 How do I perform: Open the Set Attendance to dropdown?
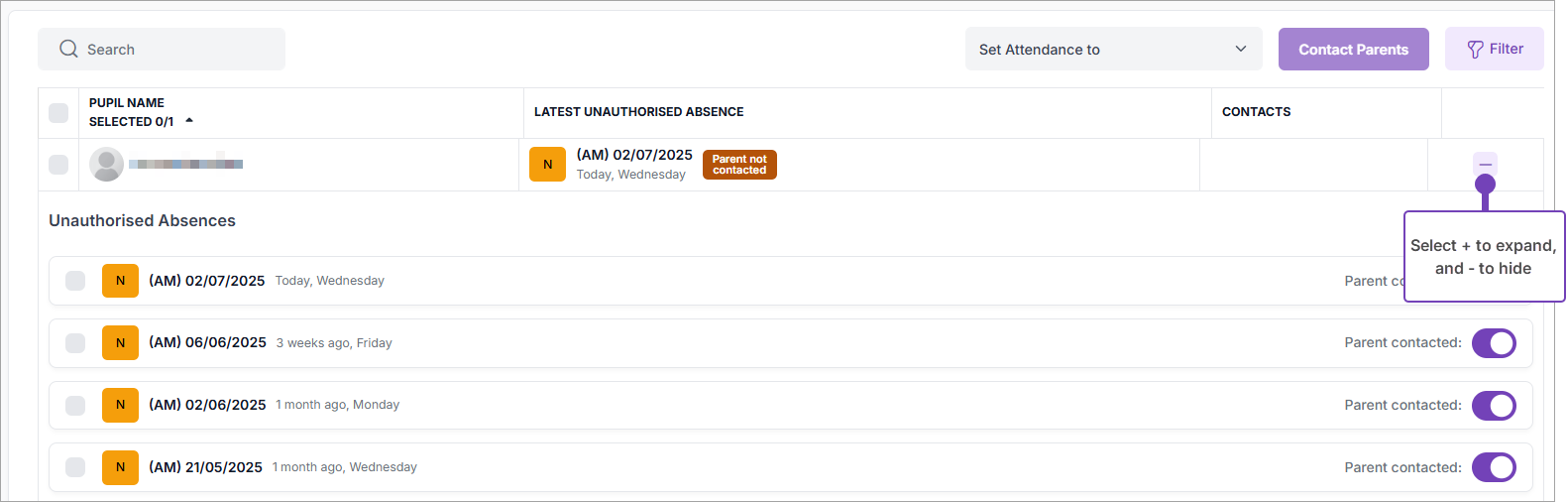point(1112,50)
